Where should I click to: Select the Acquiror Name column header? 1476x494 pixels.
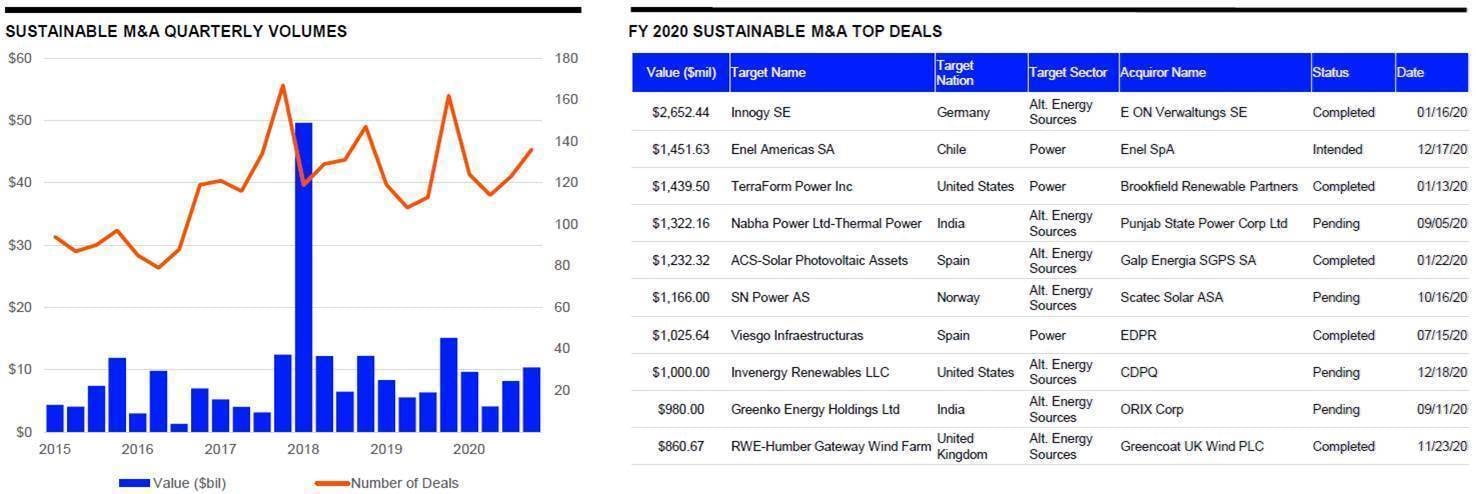tap(1163, 73)
